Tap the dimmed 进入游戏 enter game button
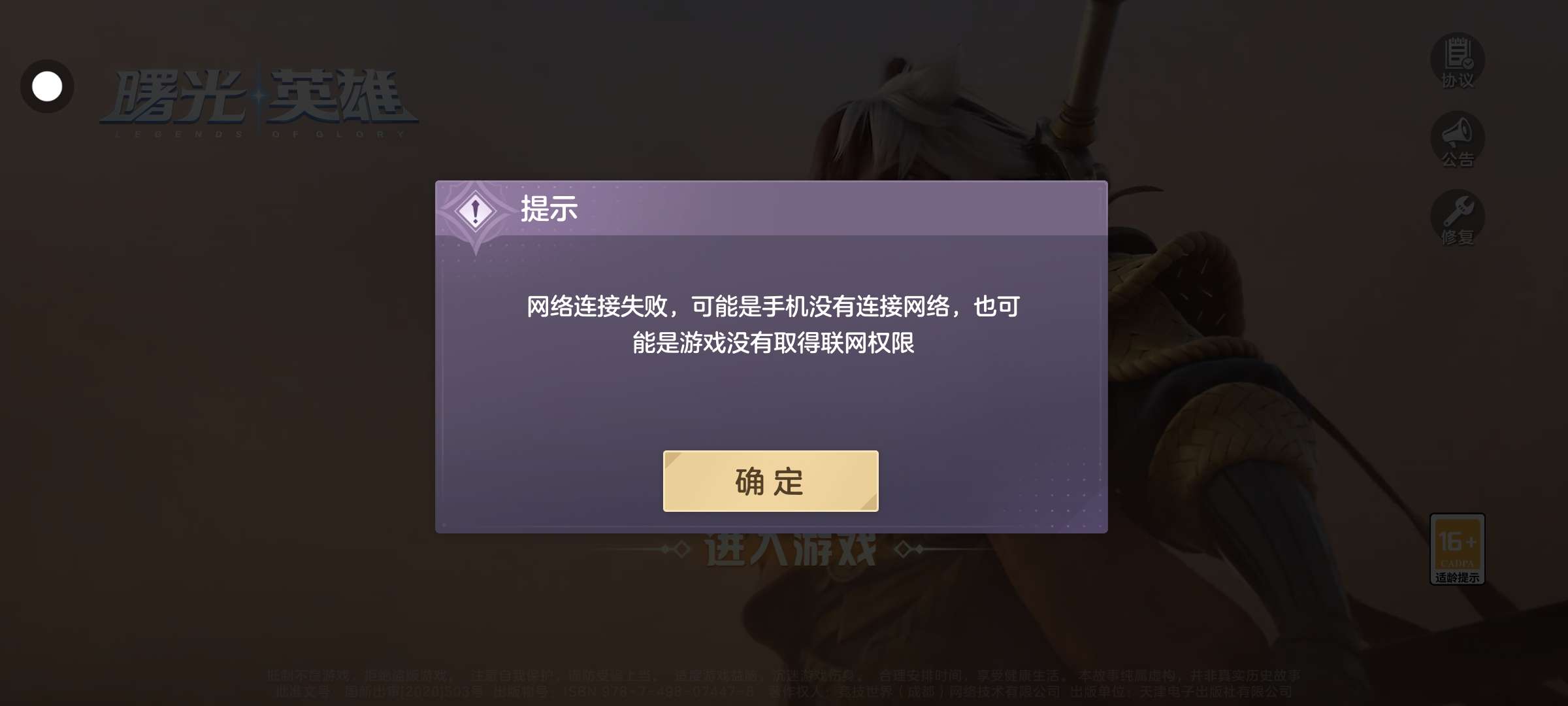The width and height of the screenshot is (1568, 706). (791, 549)
